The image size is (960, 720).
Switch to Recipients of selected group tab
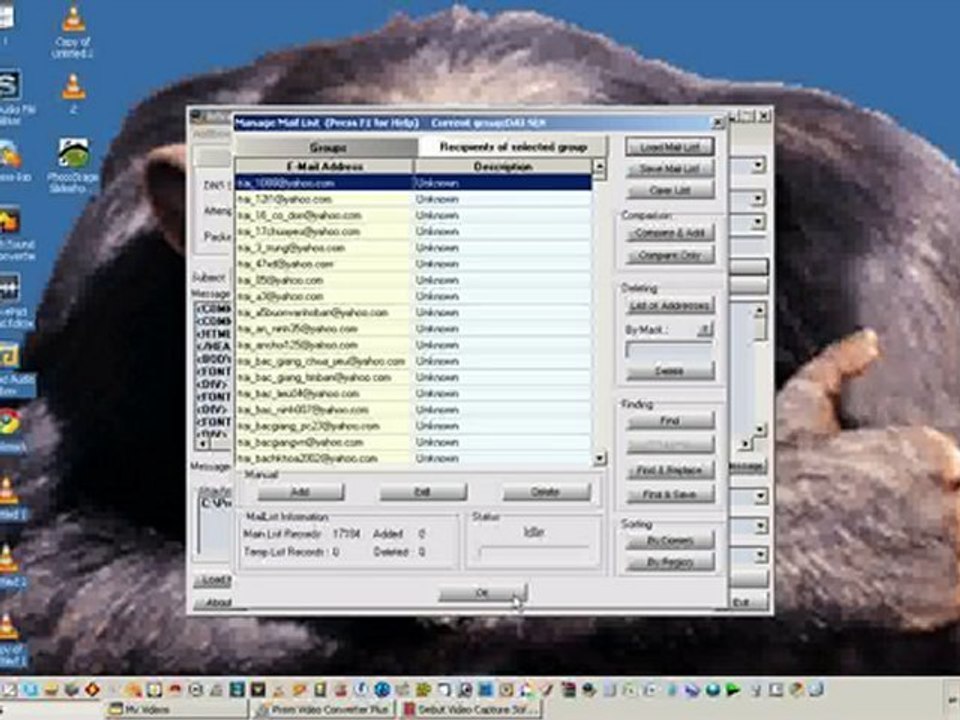(513, 147)
